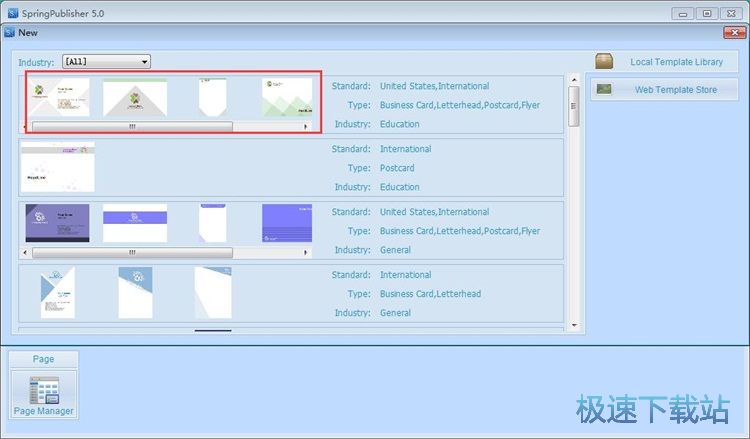Viewport: 750px width, 439px height.
Task: Click 'General' industry in the purple template row
Action: tap(395, 250)
